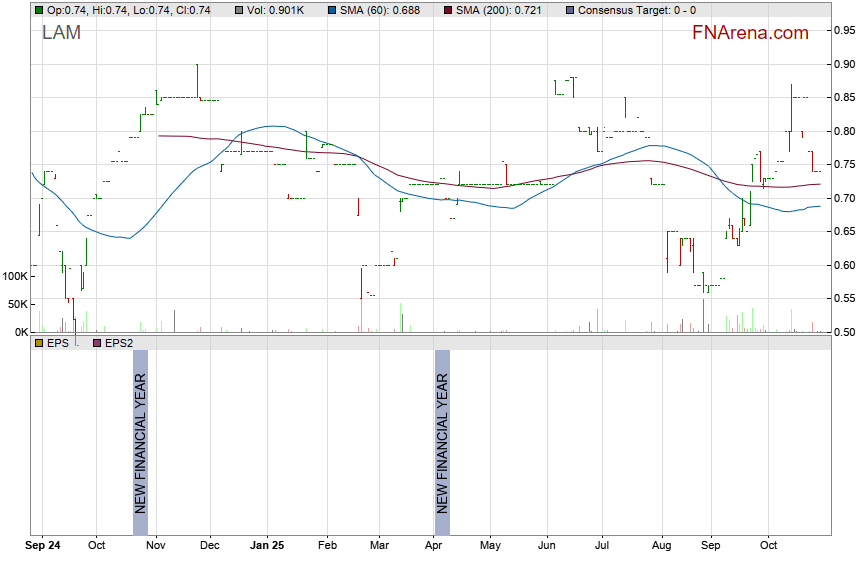Click the pink EPS2 legend square
This screenshot has height=566, width=859.
point(97,343)
